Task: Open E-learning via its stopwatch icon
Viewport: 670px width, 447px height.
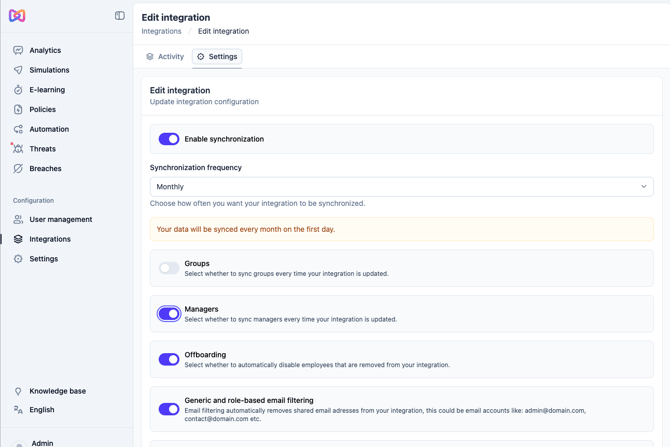Action: point(18,90)
